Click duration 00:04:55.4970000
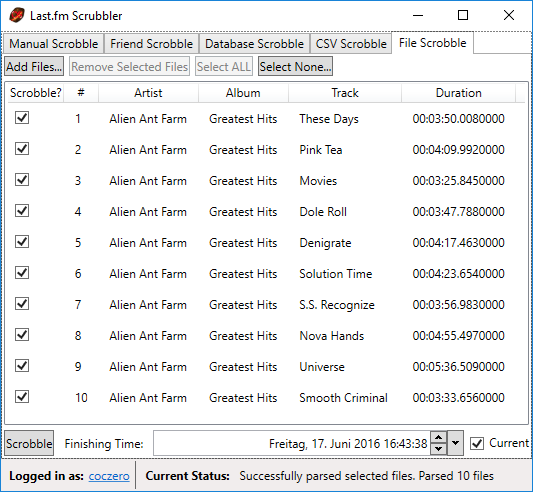The width and height of the screenshot is (533, 492). 459,336
